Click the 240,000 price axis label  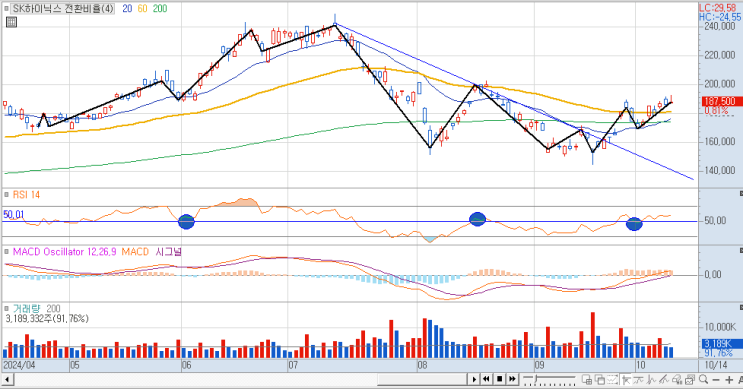[720, 27]
